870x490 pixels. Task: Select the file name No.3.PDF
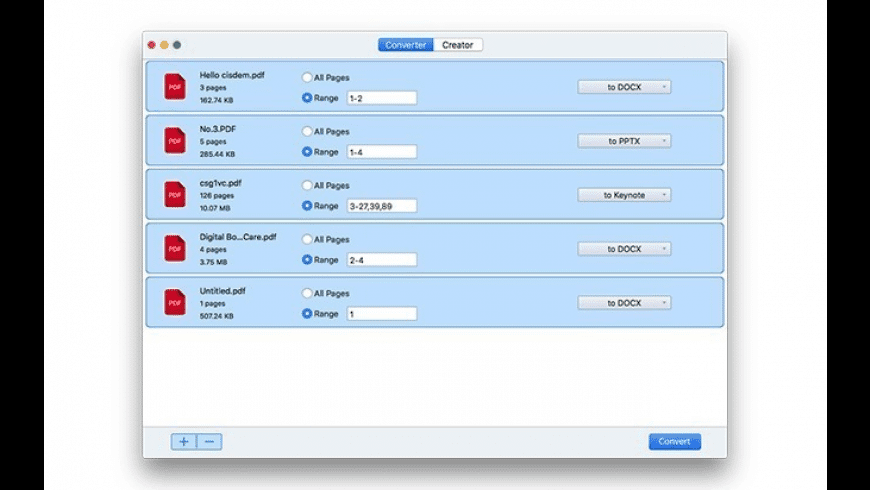(218, 129)
